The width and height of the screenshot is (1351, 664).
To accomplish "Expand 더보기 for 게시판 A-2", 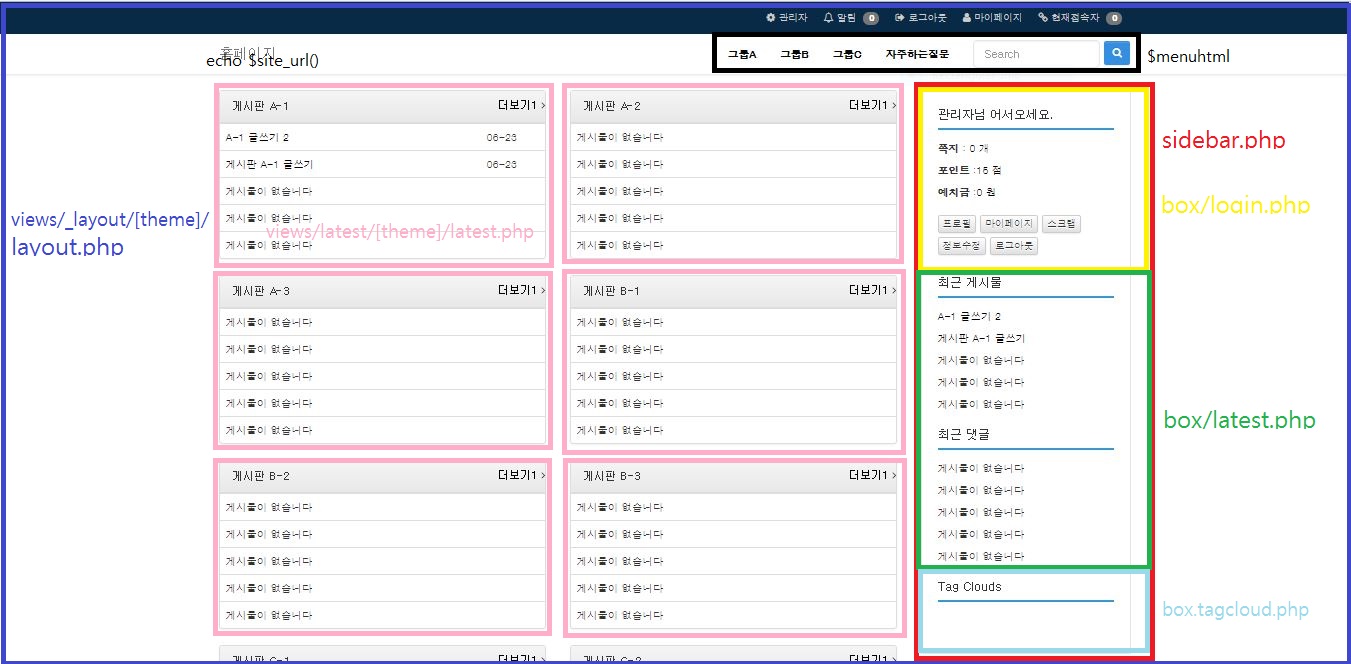I will (872, 105).
